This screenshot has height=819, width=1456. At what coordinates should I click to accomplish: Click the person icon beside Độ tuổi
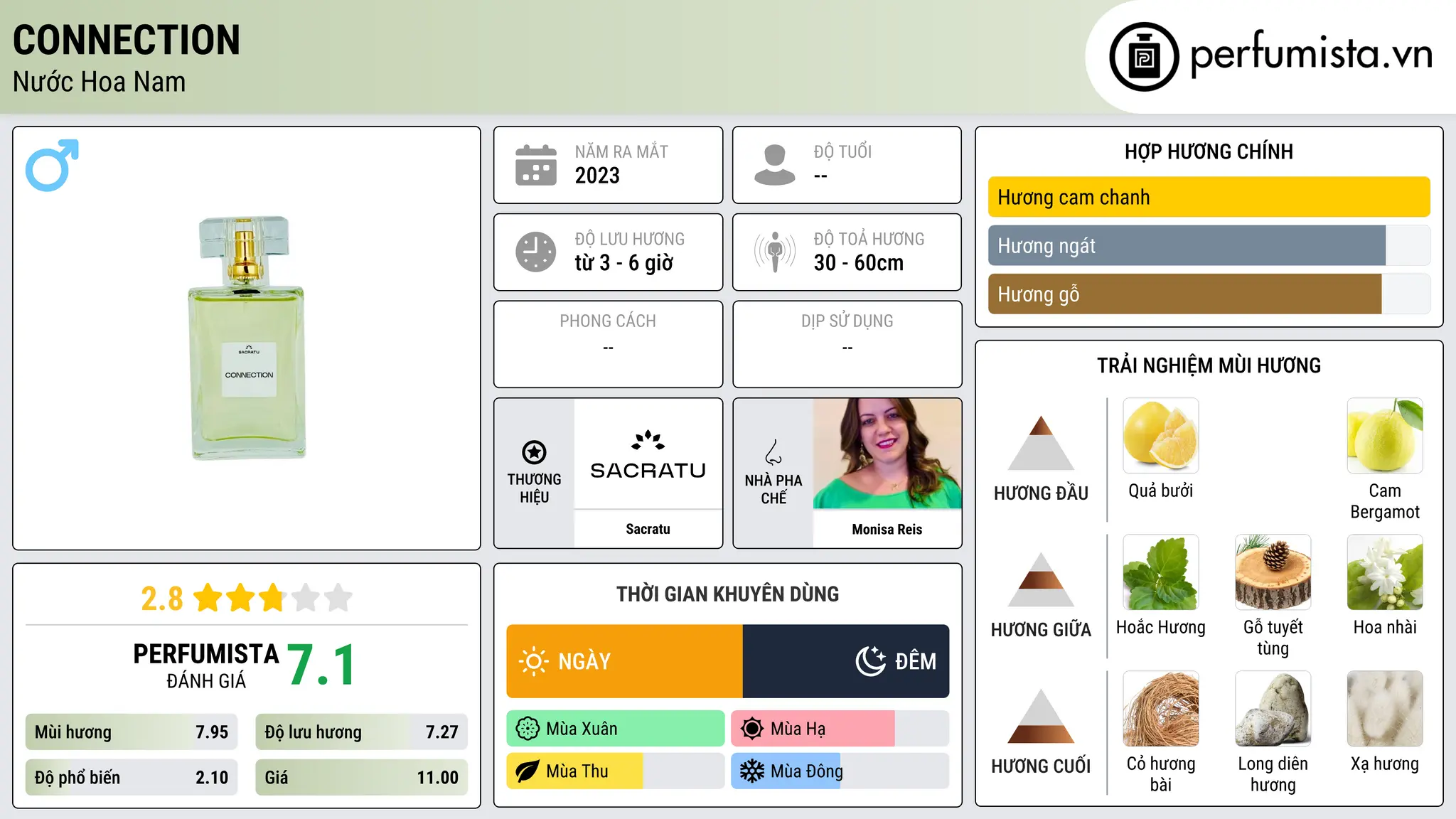(775, 165)
